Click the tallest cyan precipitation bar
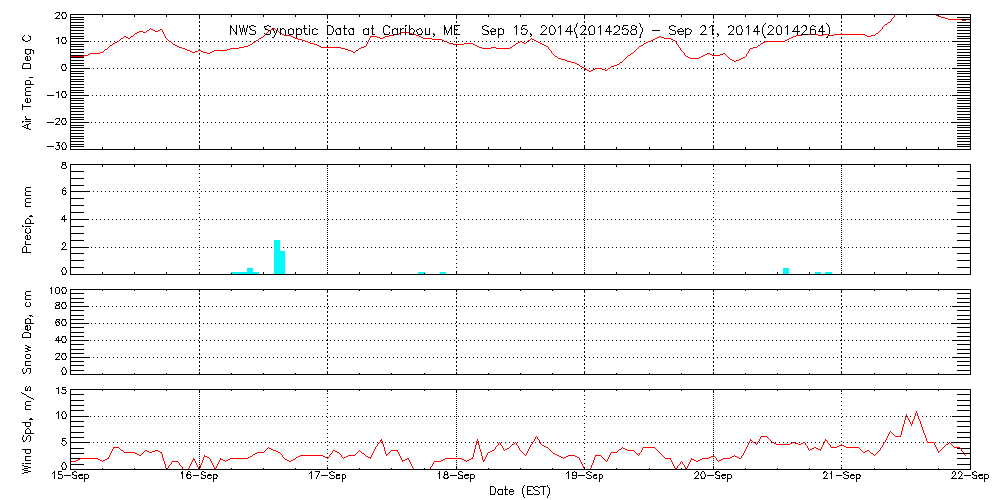Screen dimensions: 1000x500 tap(277, 257)
